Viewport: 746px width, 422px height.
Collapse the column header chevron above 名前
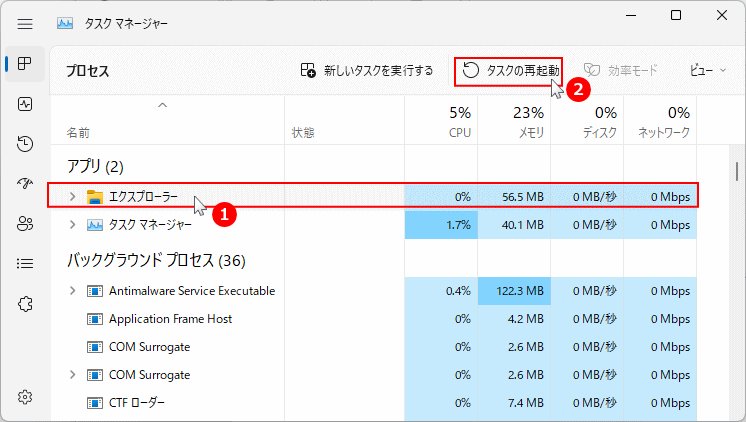click(x=163, y=105)
